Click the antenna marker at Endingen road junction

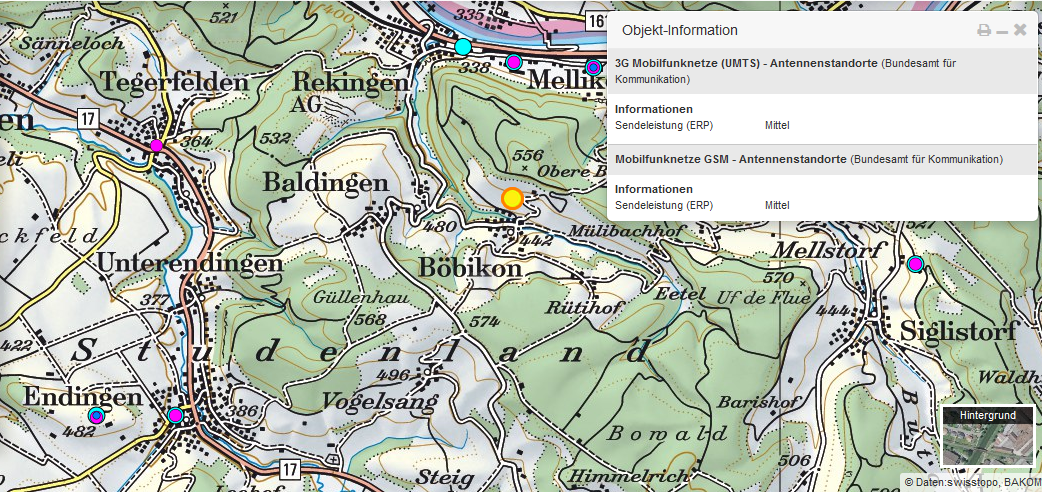(175, 415)
